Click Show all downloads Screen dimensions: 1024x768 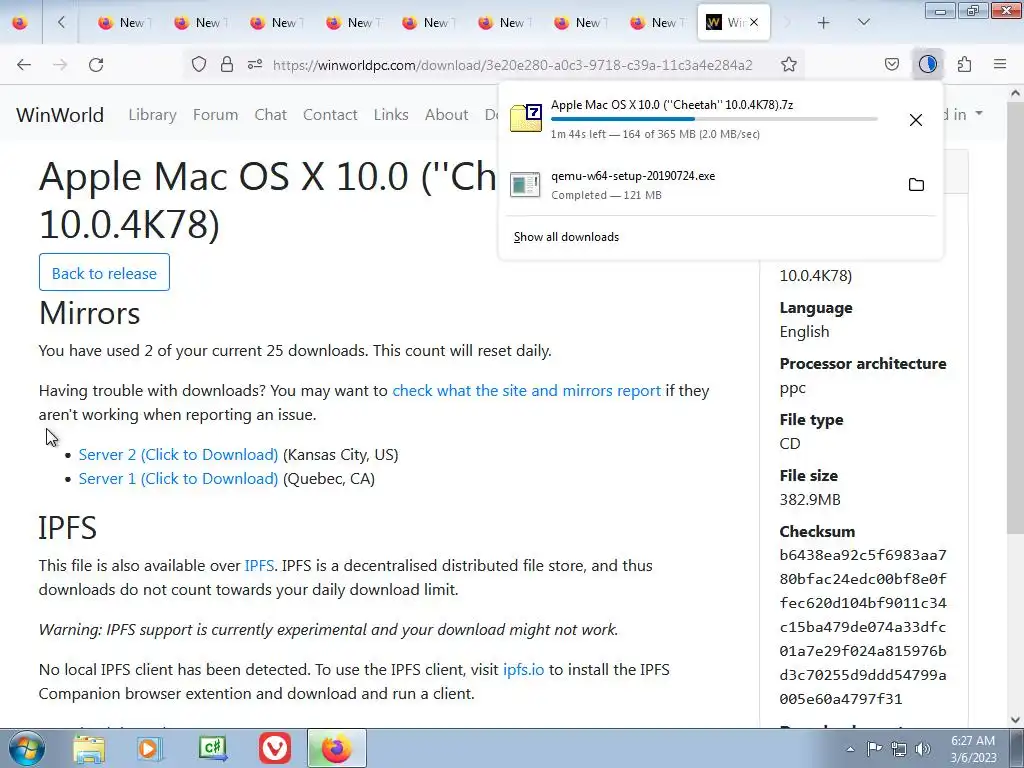[x=566, y=237]
